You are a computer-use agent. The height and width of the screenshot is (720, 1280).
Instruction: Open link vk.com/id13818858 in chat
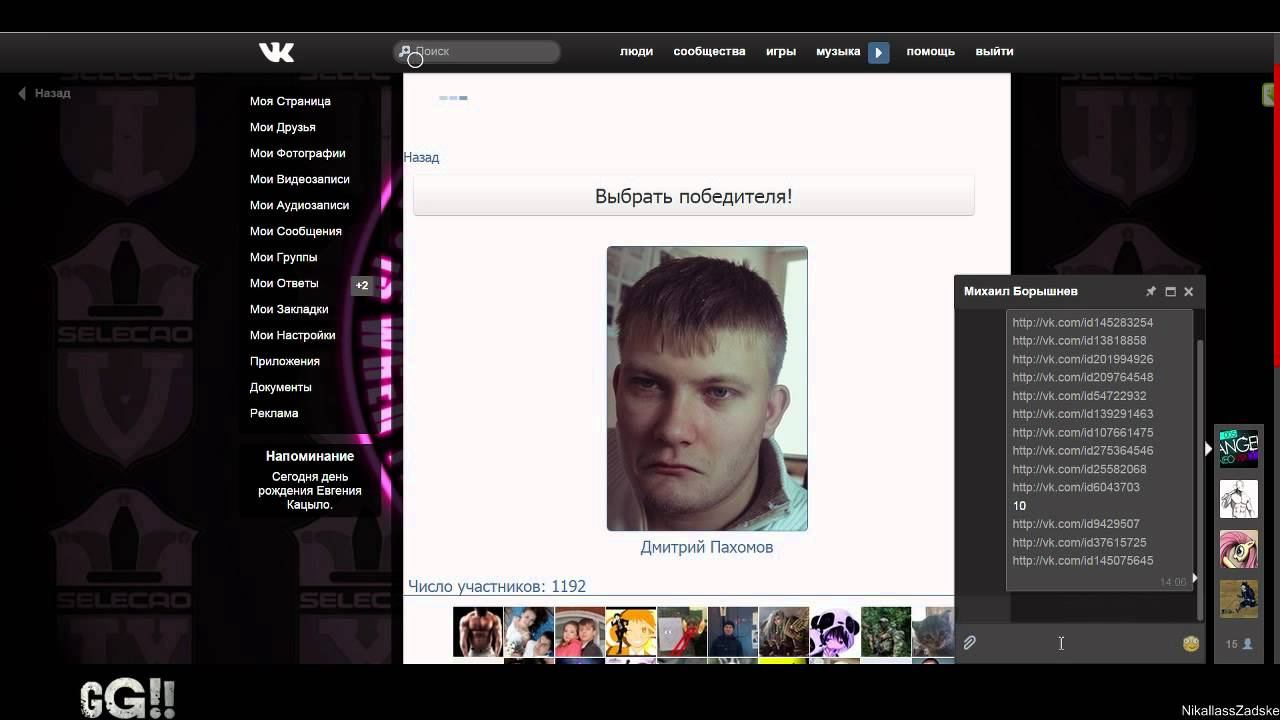coord(1079,340)
